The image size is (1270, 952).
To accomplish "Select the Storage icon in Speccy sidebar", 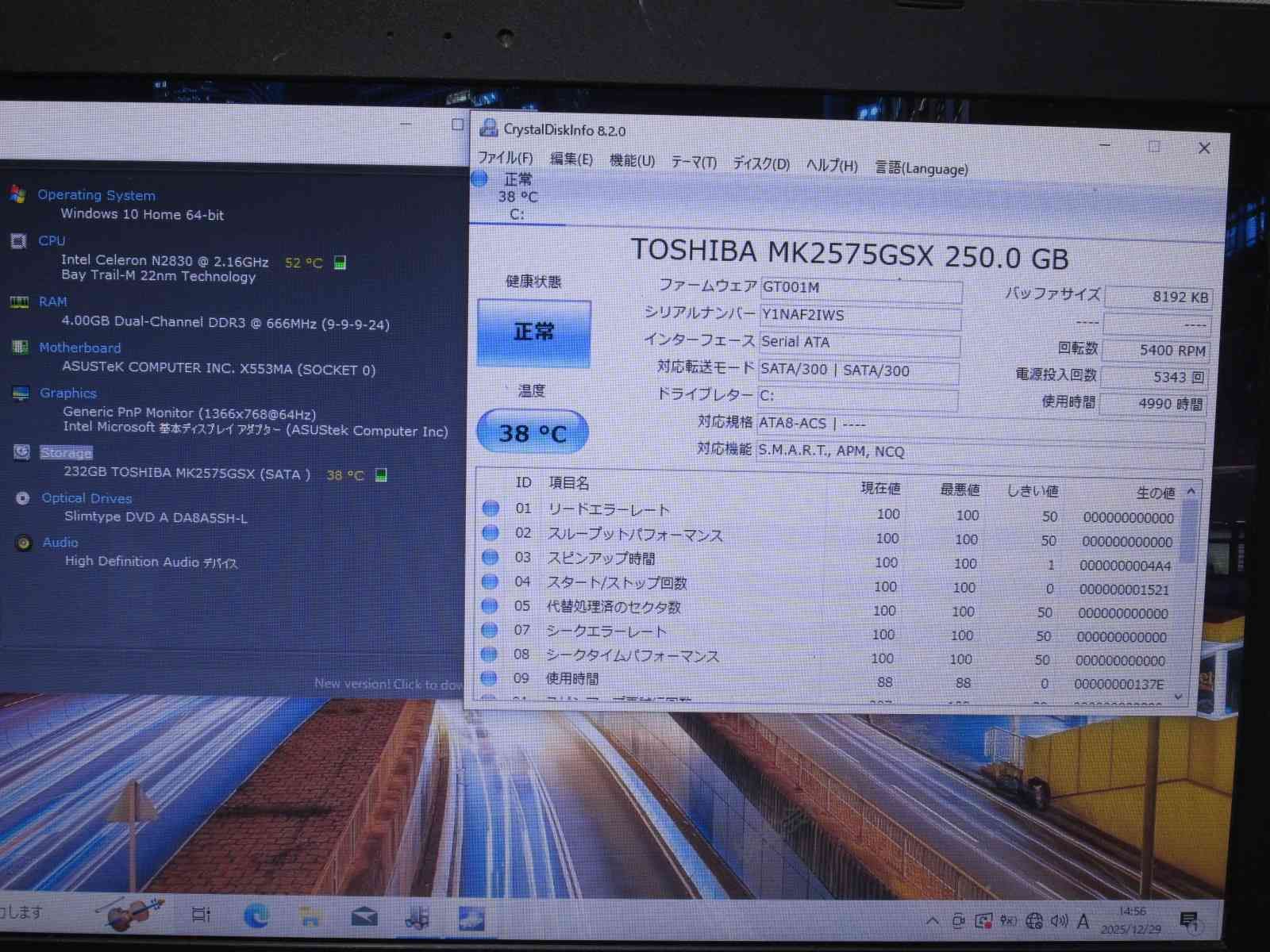I will [x=21, y=452].
